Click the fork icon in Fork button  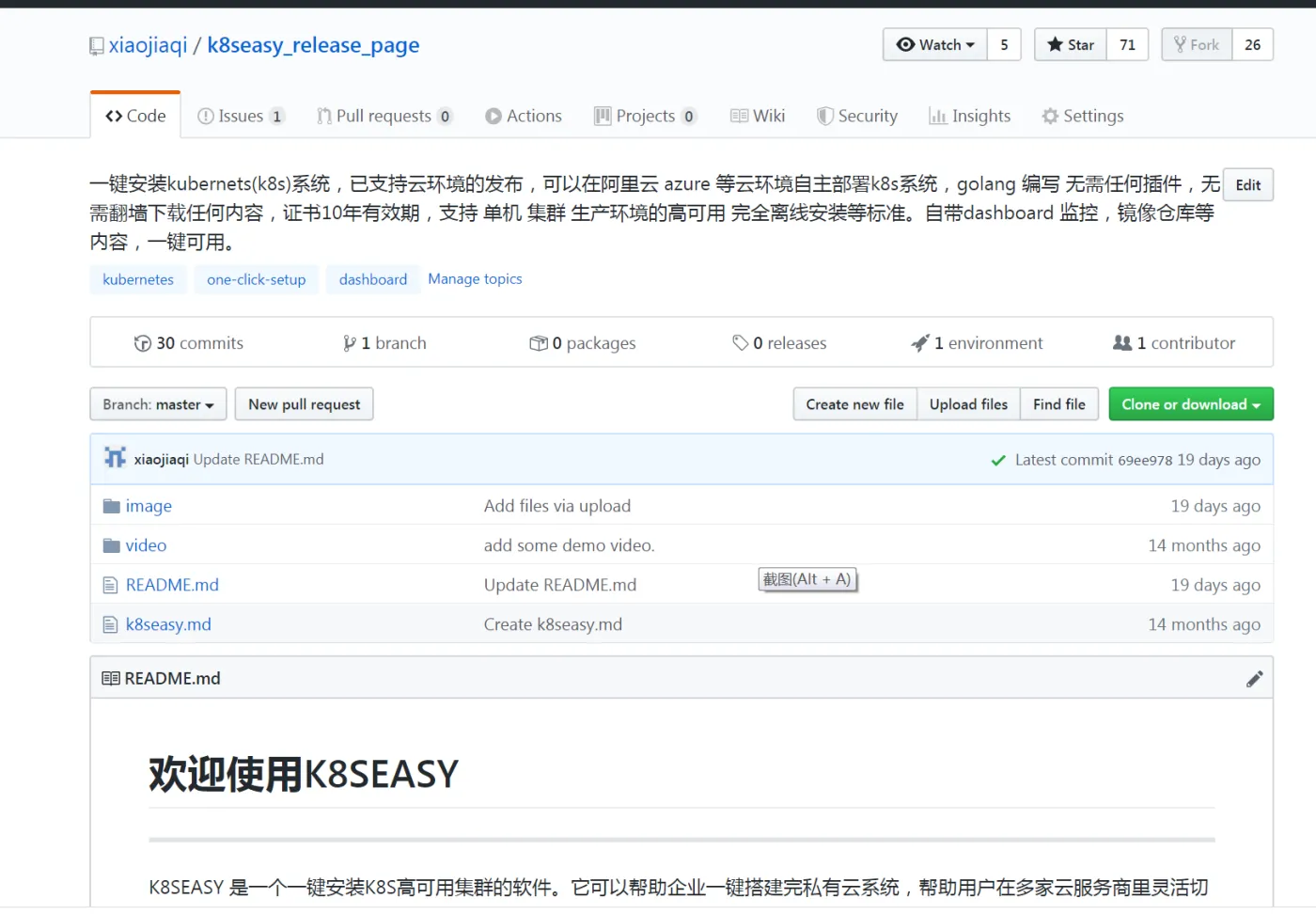[1180, 44]
